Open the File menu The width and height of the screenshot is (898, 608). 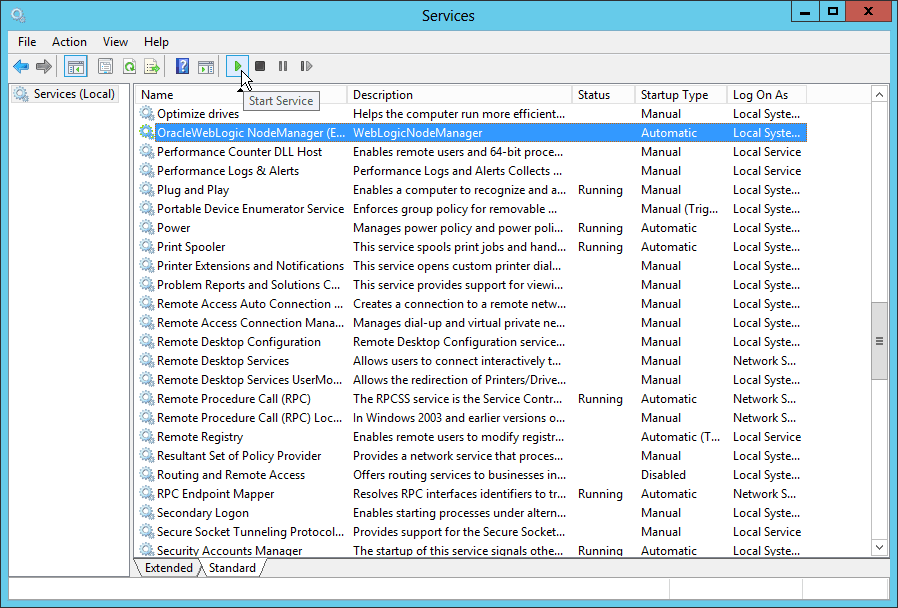coord(27,42)
